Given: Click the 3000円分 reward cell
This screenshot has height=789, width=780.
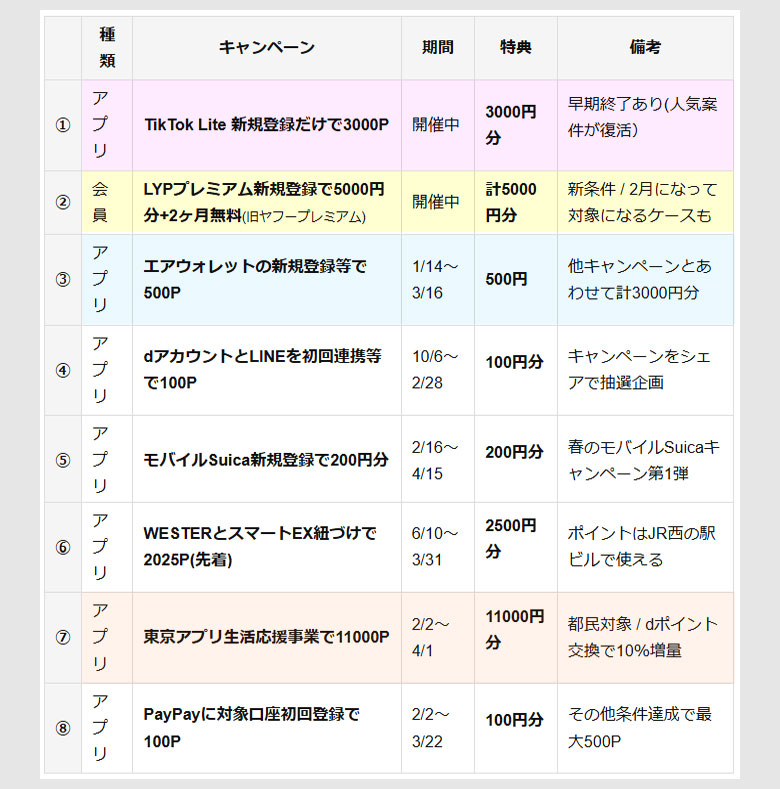Looking at the screenshot, I should (x=516, y=125).
